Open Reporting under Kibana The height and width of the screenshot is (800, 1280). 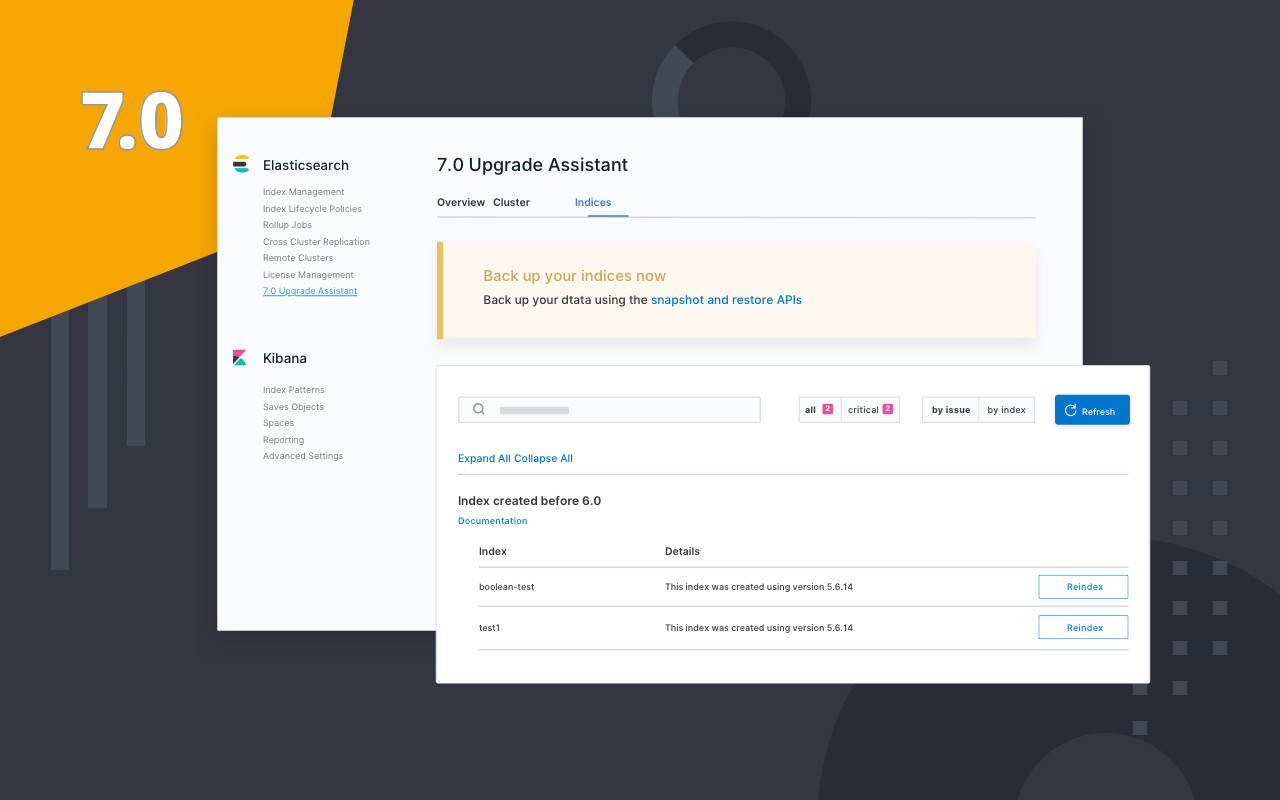(283, 440)
